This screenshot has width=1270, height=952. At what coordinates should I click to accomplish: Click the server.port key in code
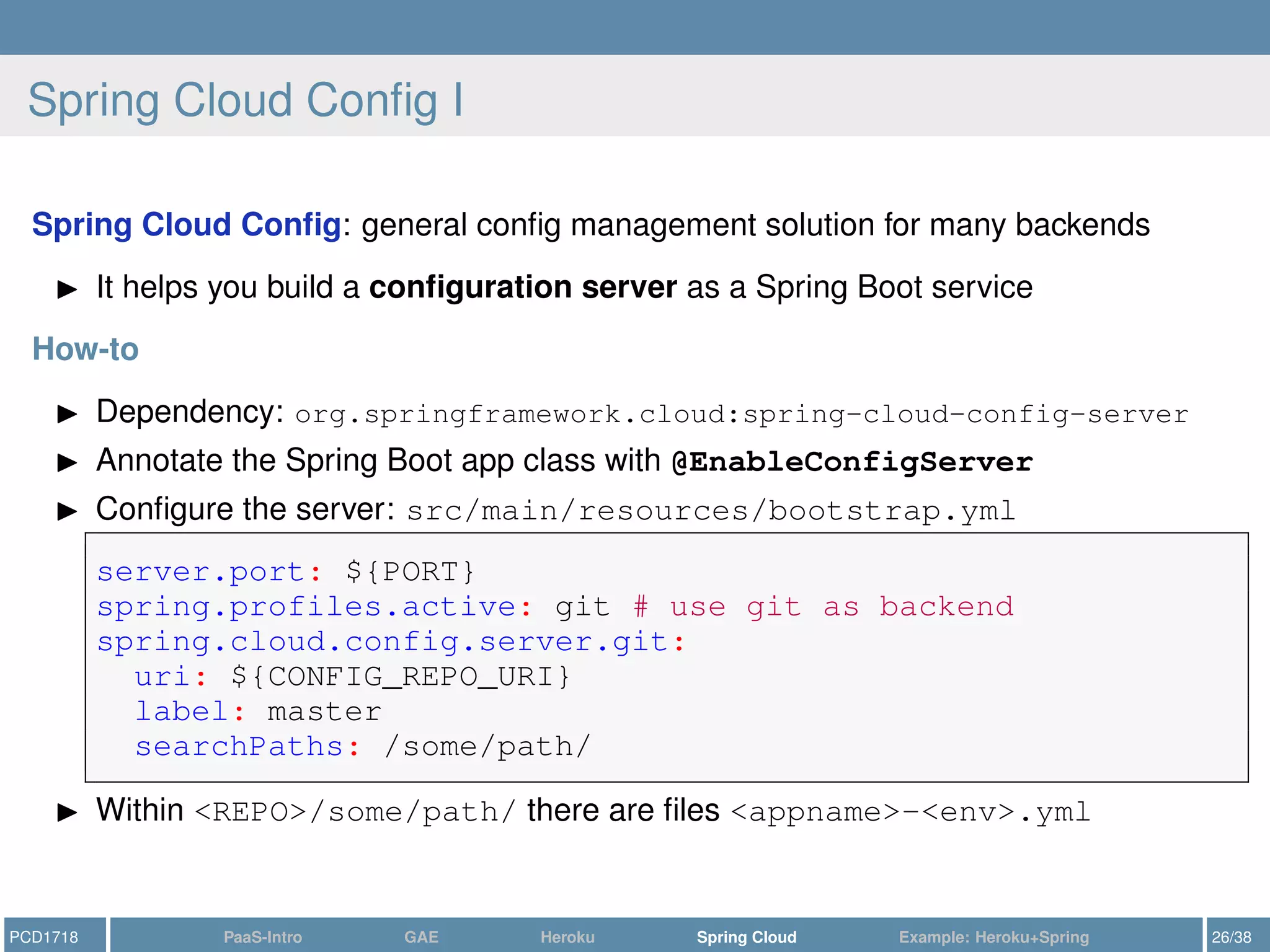click(x=201, y=572)
